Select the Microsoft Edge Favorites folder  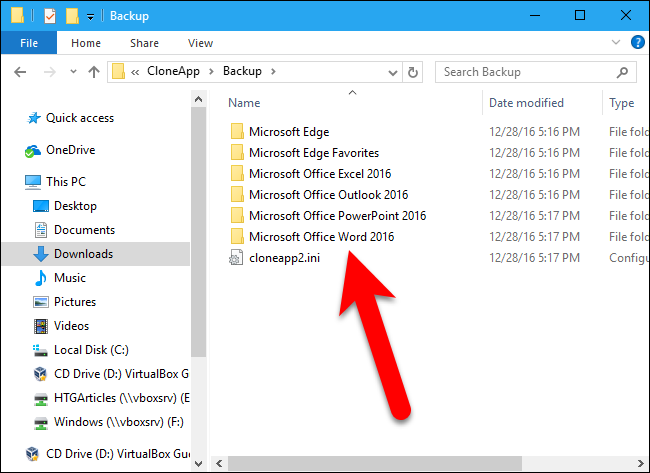point(313,153)
